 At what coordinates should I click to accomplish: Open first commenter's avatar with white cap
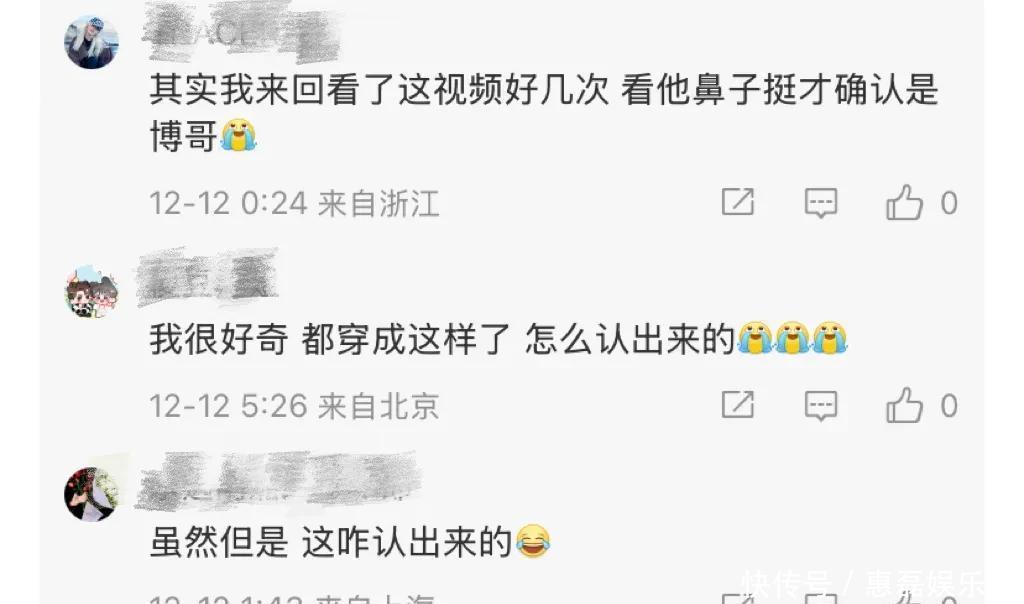click(x=91, y=42)
